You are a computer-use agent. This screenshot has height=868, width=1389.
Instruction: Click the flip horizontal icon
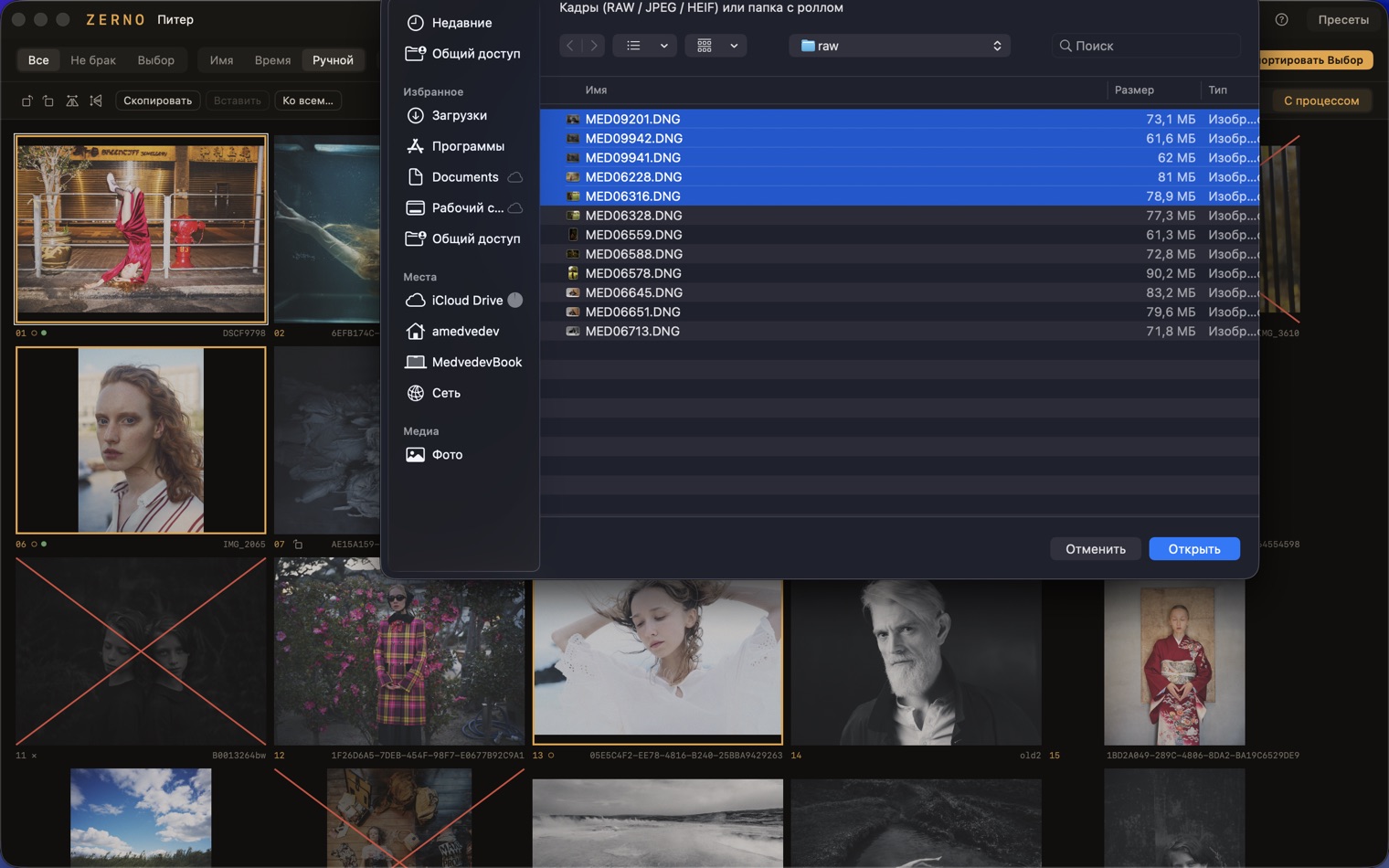(x=72, y=101)
